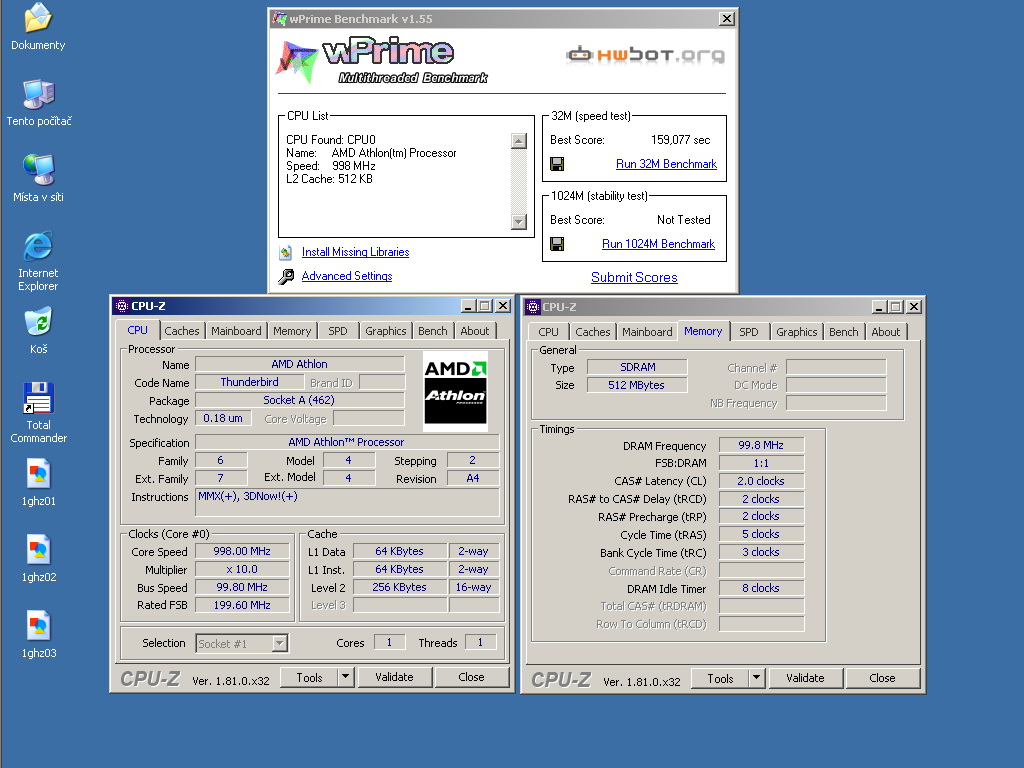This screenshot has width=1024, height=768.
Task: Click Close button in left CPU-Z
Action: click(x=471, y=677)
